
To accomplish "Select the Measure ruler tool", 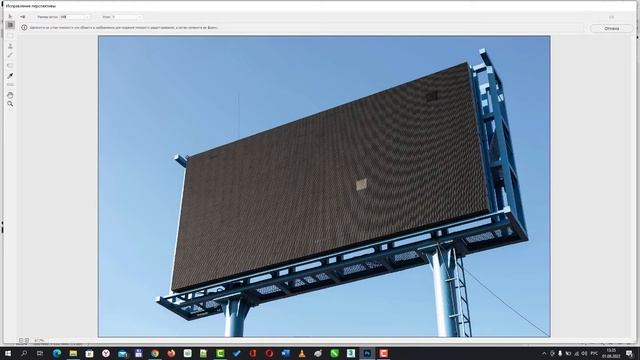I will coord(10,85).
